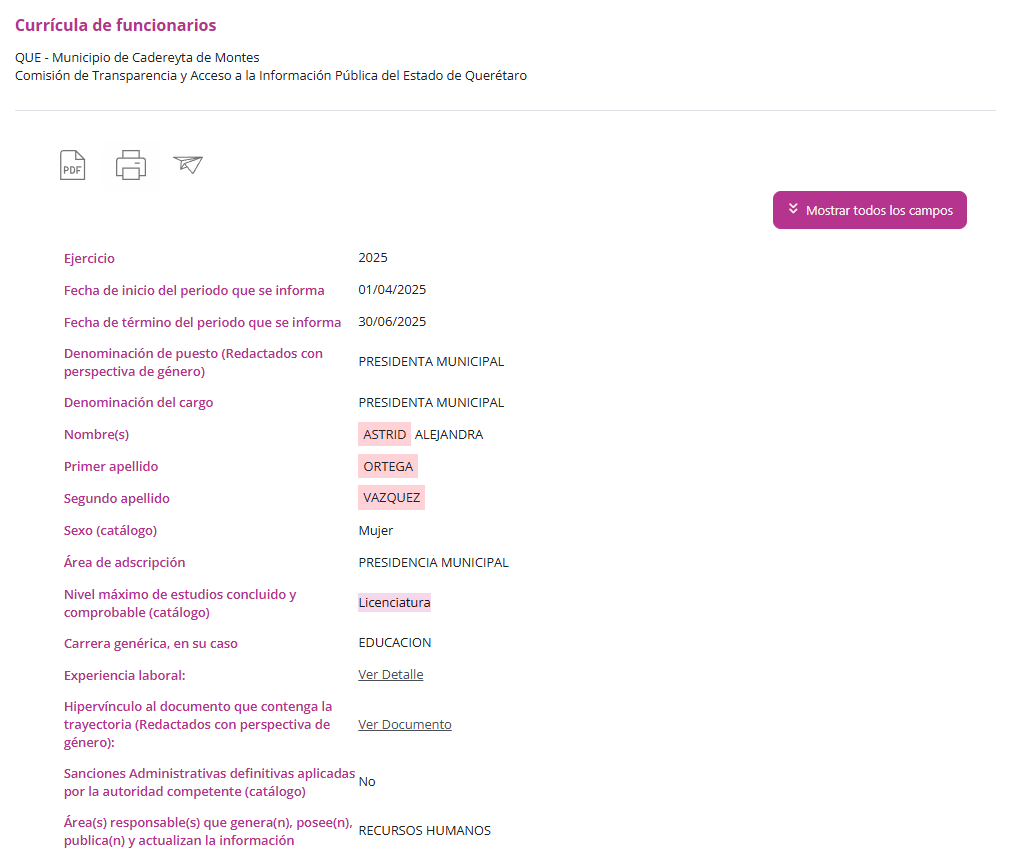1022x858 pixels.
Task: Open the Ver Documento link
Action: point(404,725)
